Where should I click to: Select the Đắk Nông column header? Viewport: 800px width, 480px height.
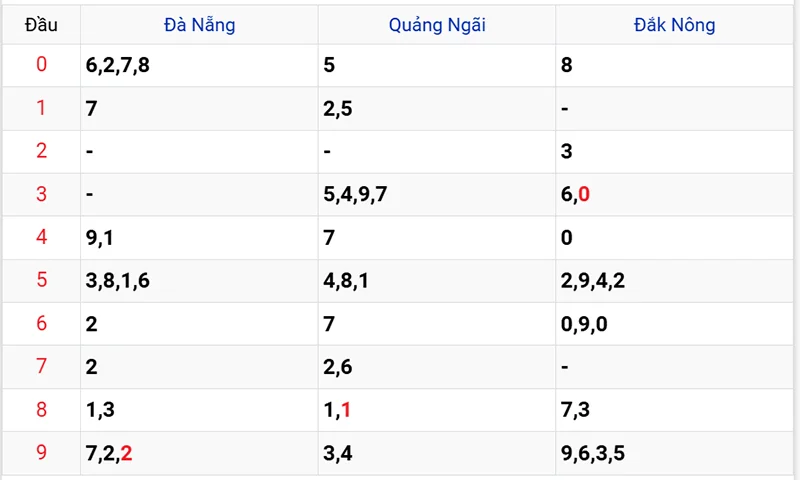click(675, 25)
